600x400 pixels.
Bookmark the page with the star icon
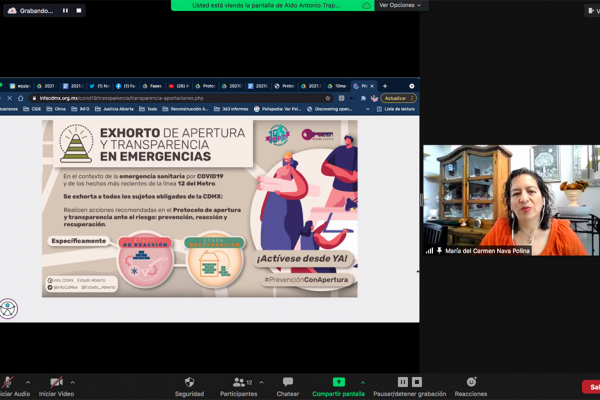pyautogui.click(x=328, y=98)
